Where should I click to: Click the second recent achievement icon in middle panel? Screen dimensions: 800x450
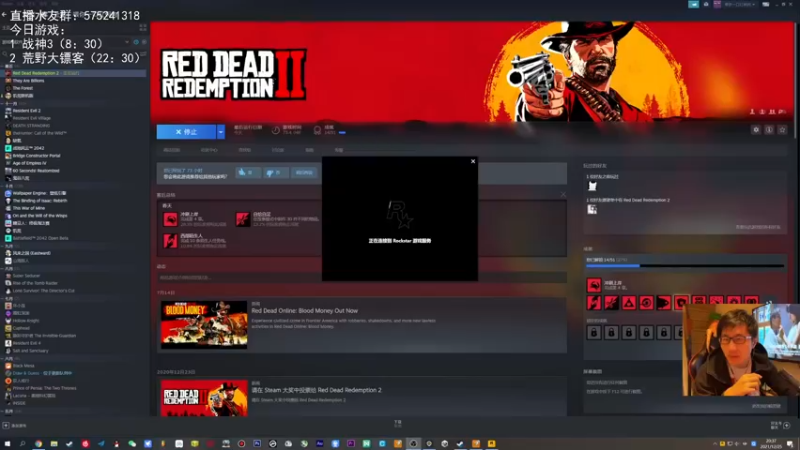click(242, 219)
